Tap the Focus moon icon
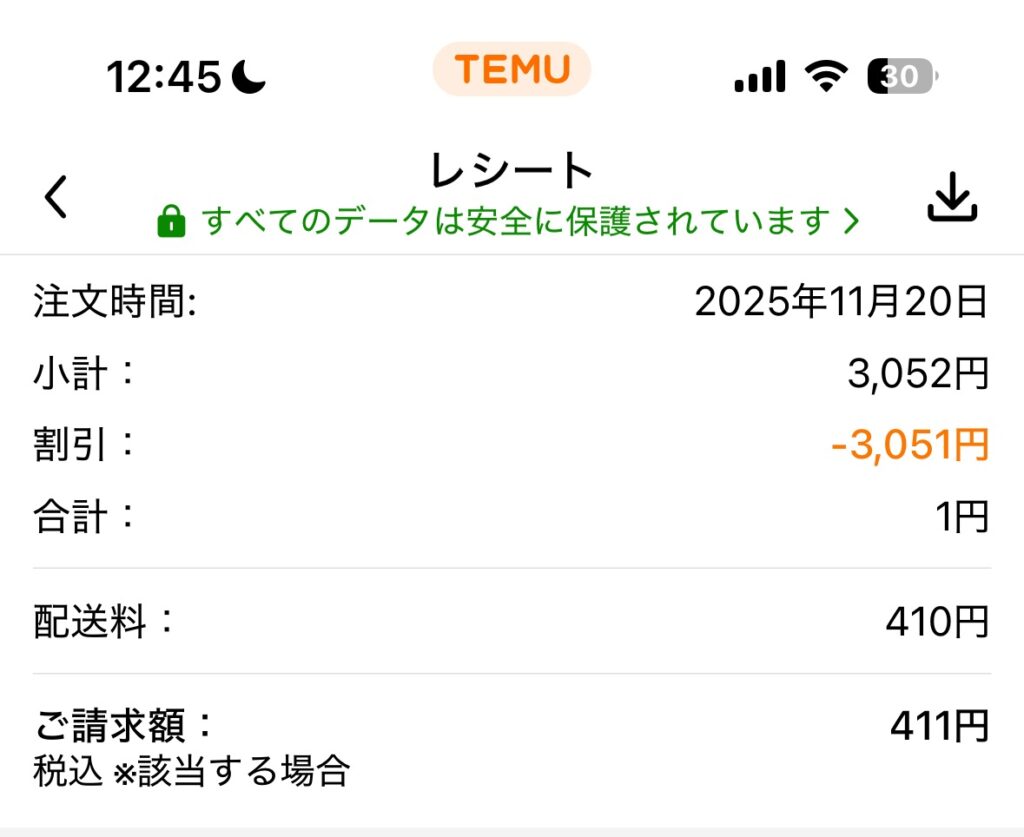Image resolution: width=1024 pixels, height=837 pixels. [249, 77]
